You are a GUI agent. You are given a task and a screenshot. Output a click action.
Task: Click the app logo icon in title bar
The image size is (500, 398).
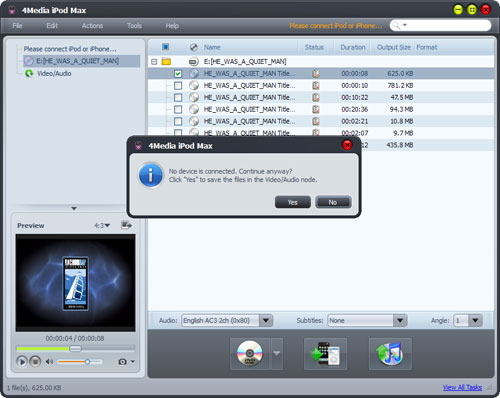(x=12, y=10)
